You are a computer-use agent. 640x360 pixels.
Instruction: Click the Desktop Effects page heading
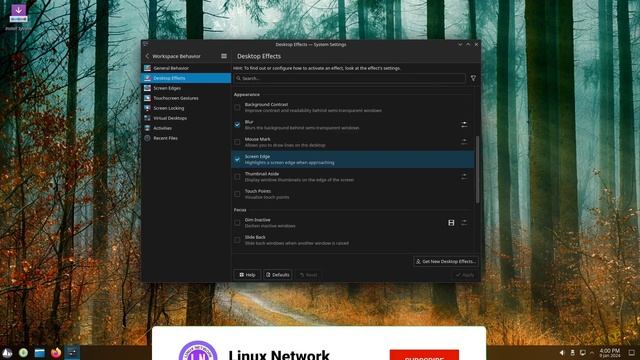[259, 56]
